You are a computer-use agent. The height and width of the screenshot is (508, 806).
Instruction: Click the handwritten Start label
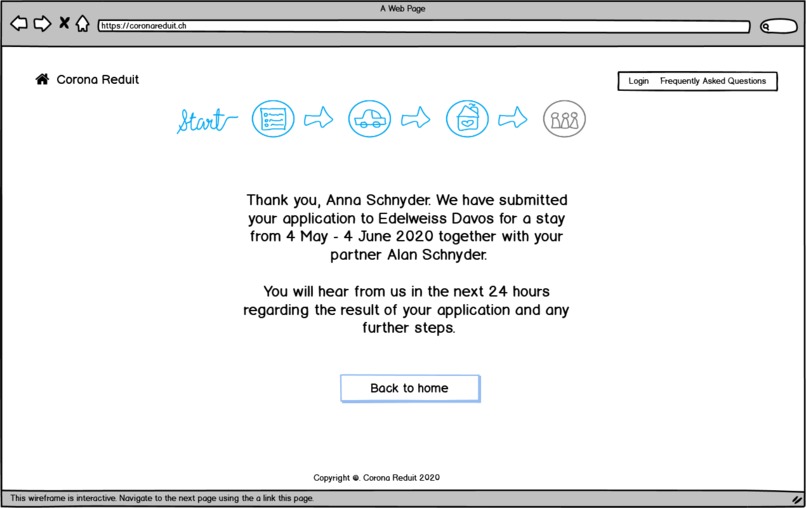(x=207, y=120)
